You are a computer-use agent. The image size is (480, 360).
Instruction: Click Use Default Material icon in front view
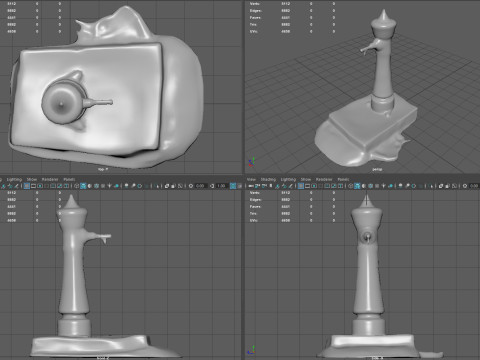pos(364,186)
